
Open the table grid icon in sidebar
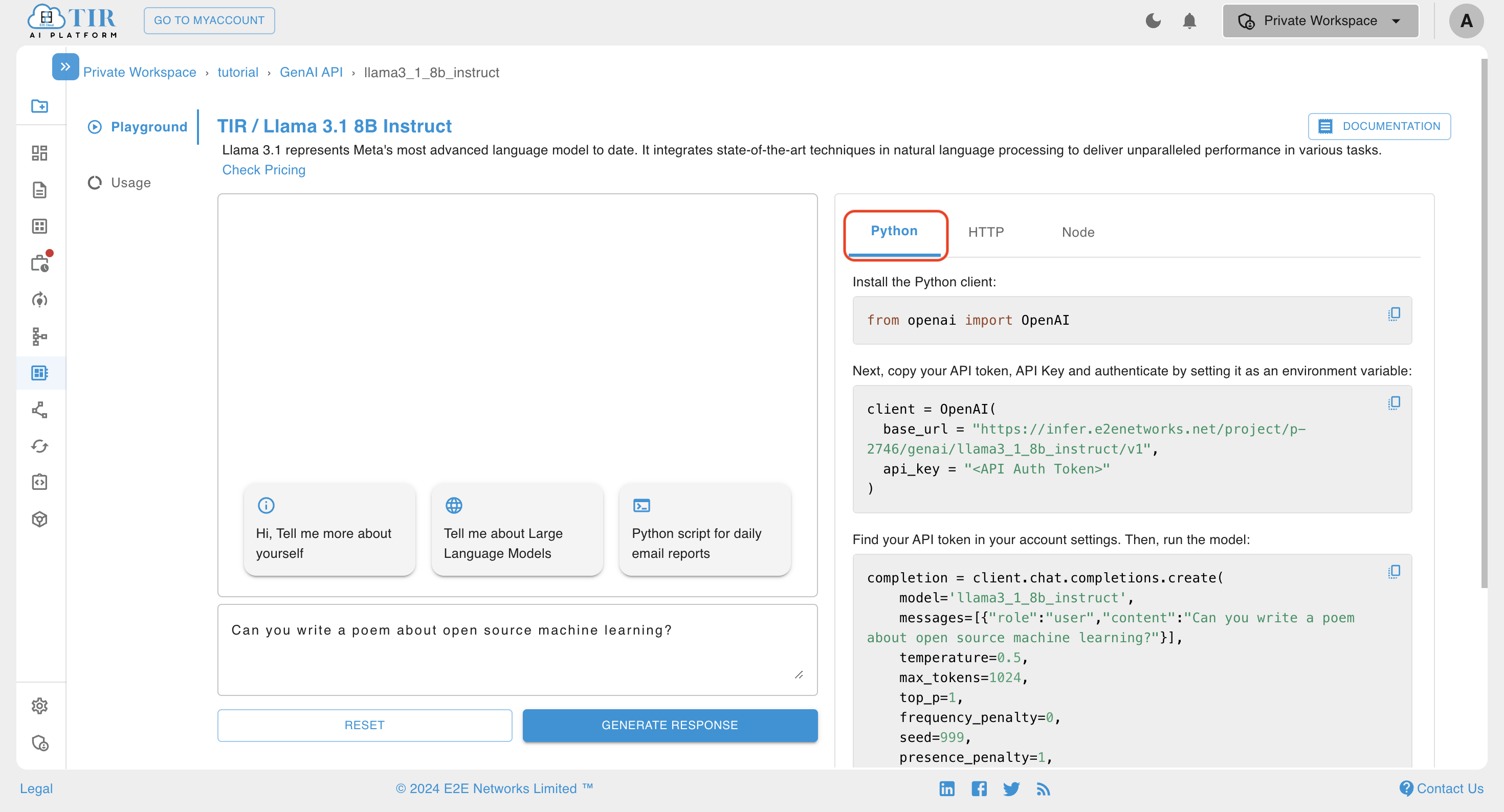[x=40, y=227]
